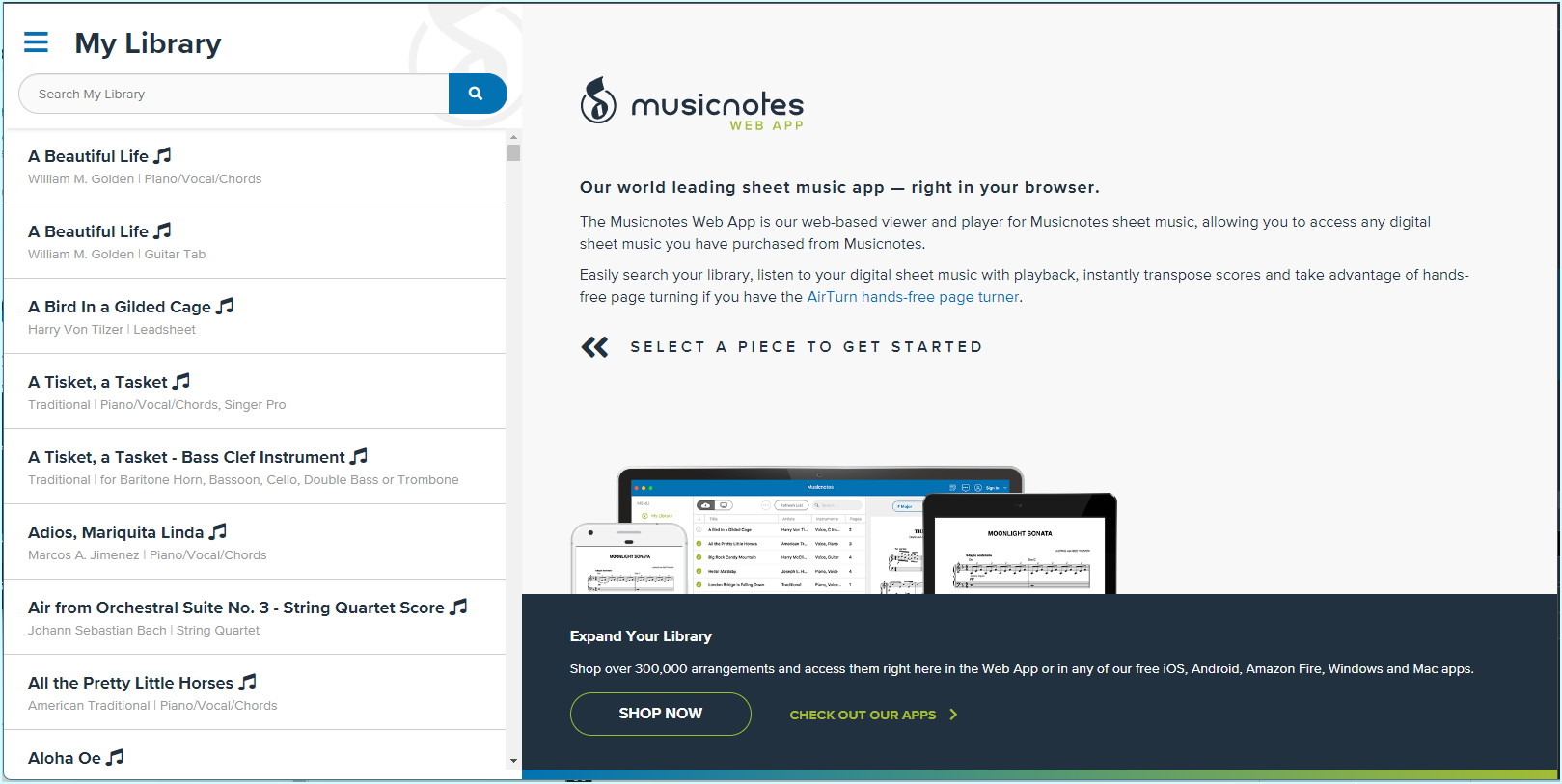Click the My Library heading
The width and height of the screenshot is (1562, 784).
(148, 43)
